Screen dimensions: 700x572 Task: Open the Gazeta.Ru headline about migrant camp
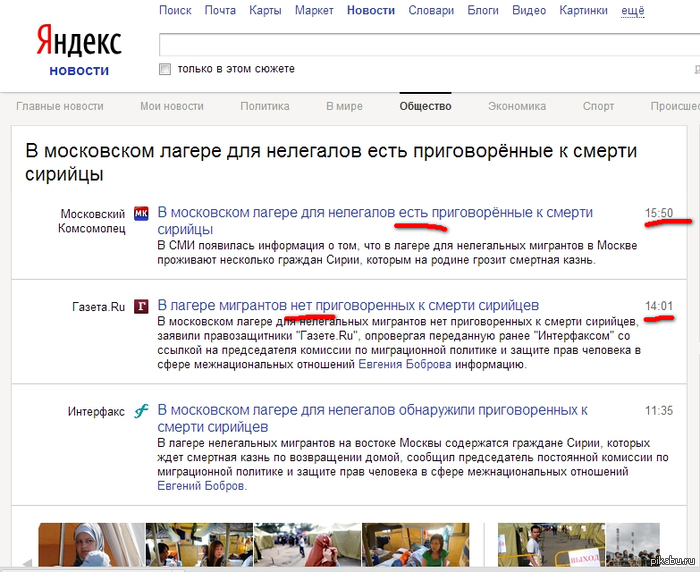(348, 304)
